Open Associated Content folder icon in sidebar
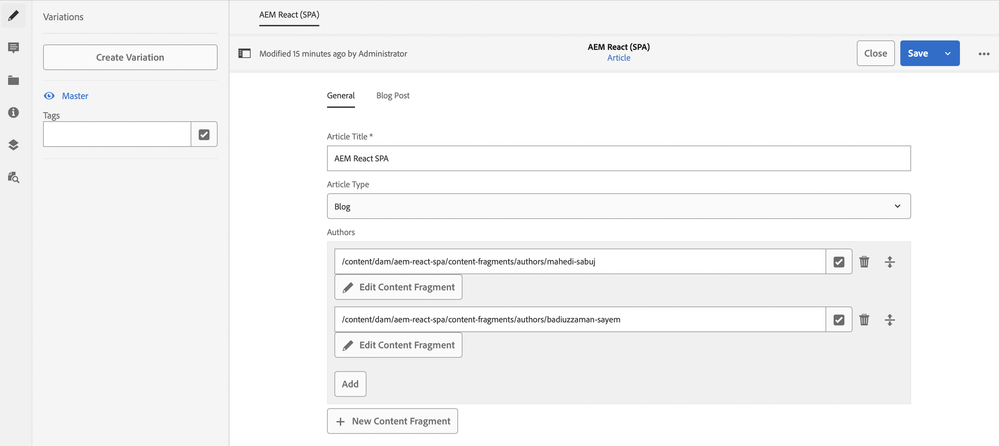Viewport: 999px width, 446px height. [13, 80]
